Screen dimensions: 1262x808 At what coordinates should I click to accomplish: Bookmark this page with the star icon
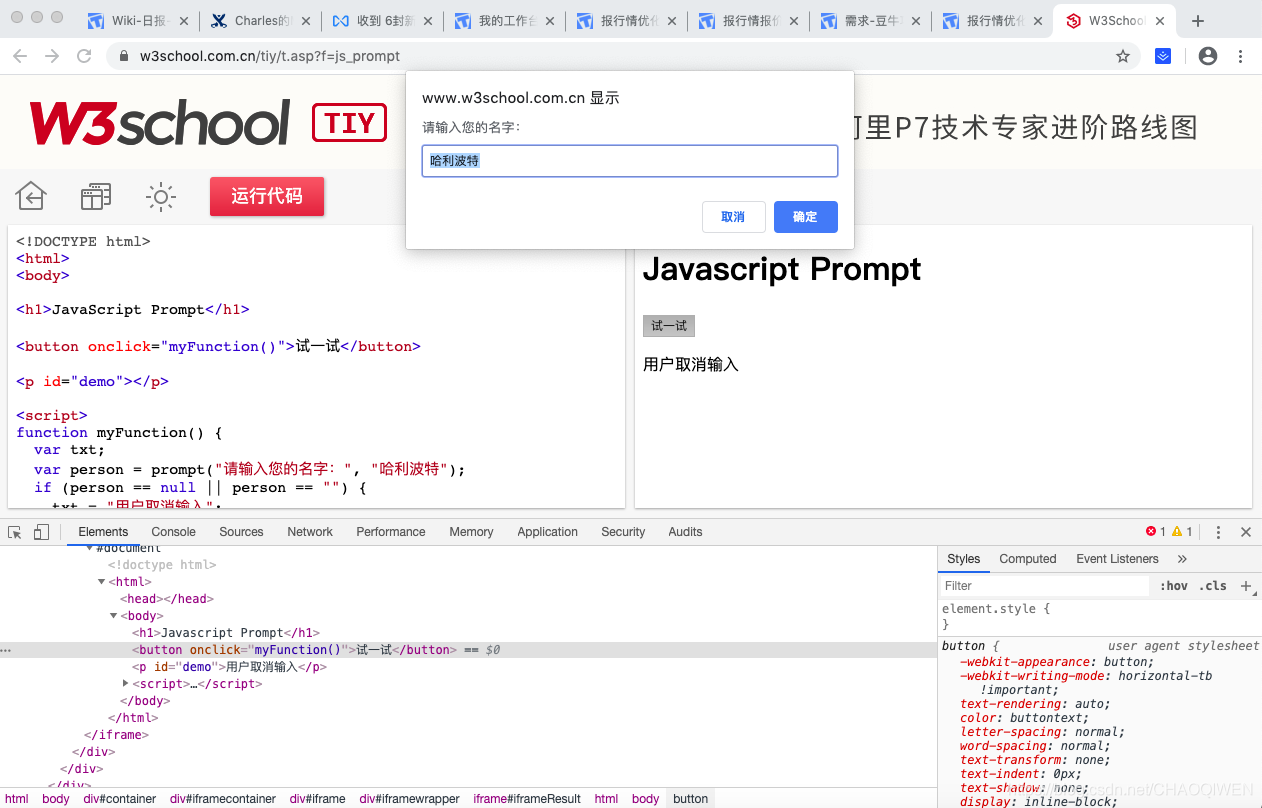1123,57
